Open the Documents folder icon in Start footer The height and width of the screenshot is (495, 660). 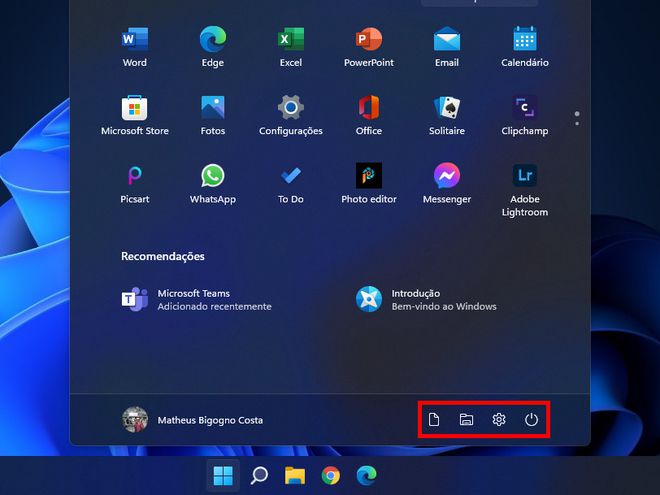(x=434, y=420)
